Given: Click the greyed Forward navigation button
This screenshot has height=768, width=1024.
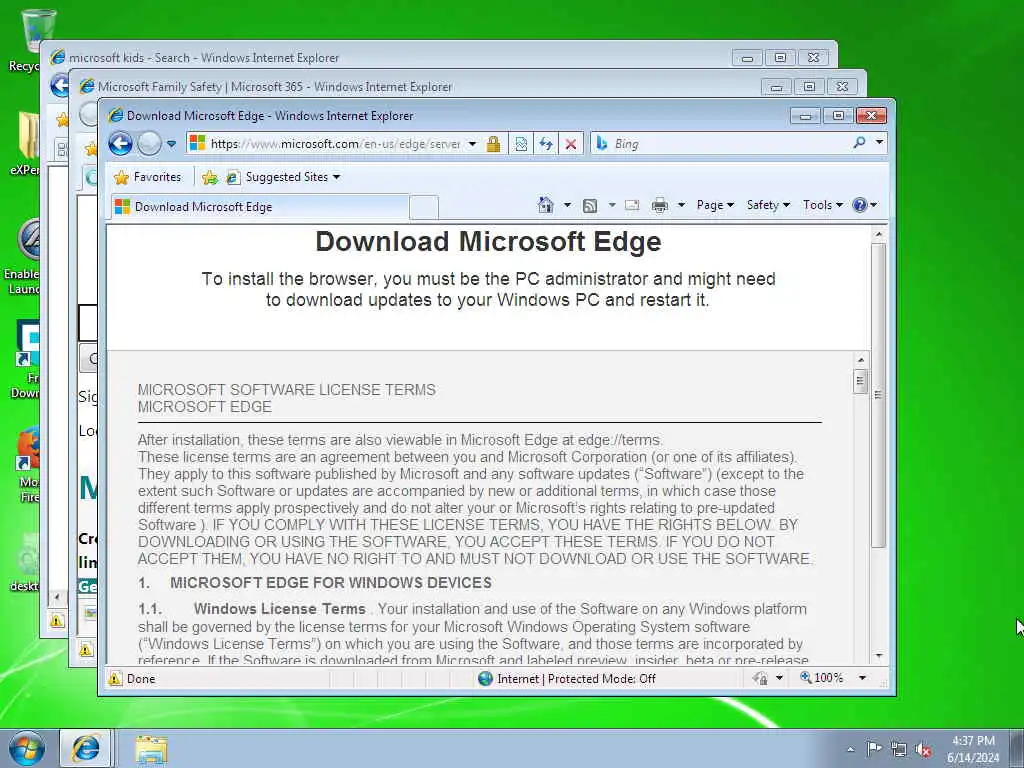Looking at the screenshot, I should tap(149, 144).
